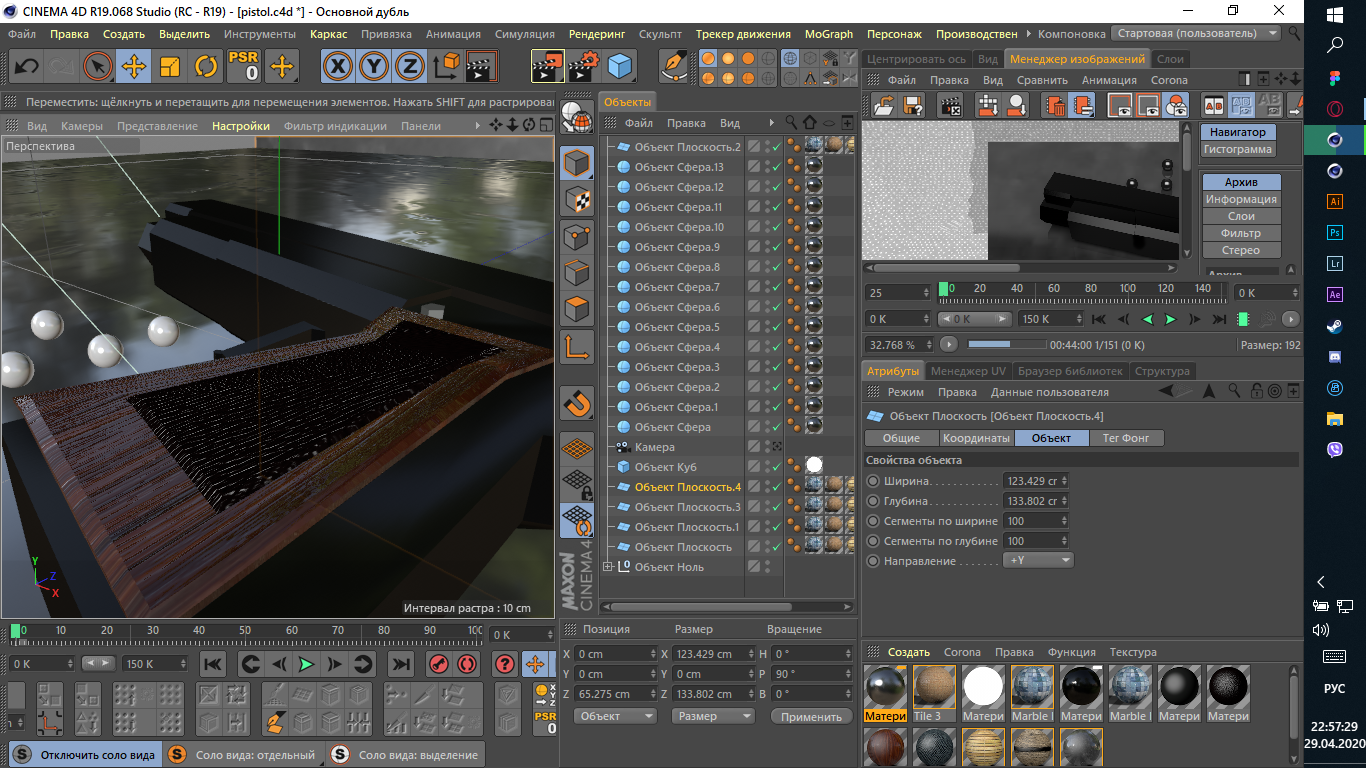Enable the magnet snap icon
This screenshot has width=1366, height=768.
coord(578,404)
